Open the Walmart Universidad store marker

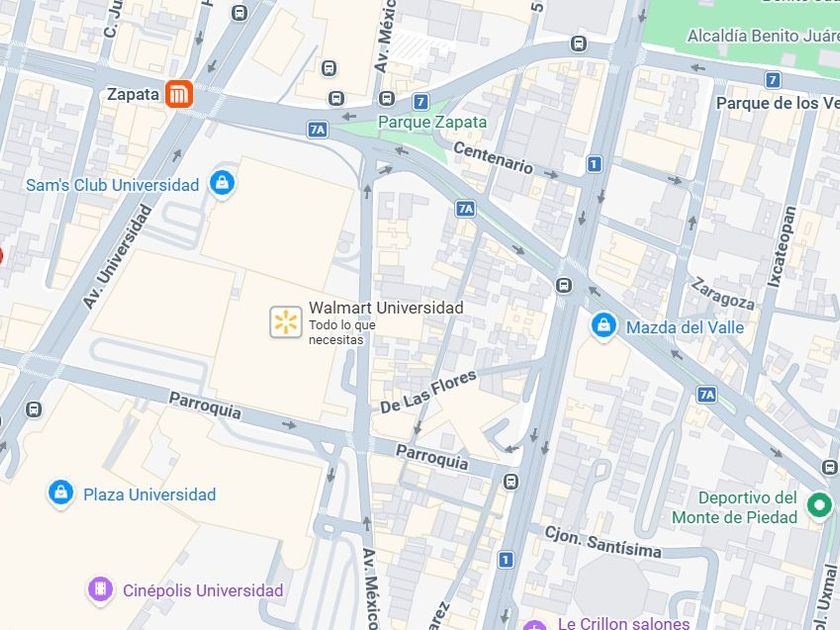coord(286,322)
